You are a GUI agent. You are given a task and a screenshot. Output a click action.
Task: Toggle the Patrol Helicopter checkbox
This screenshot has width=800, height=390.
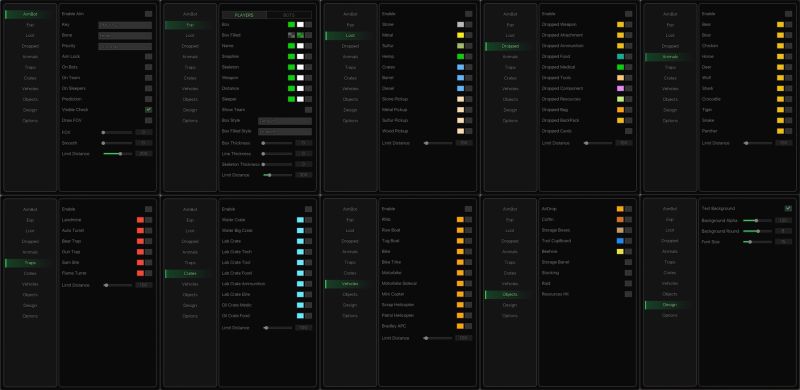[468, 315]
